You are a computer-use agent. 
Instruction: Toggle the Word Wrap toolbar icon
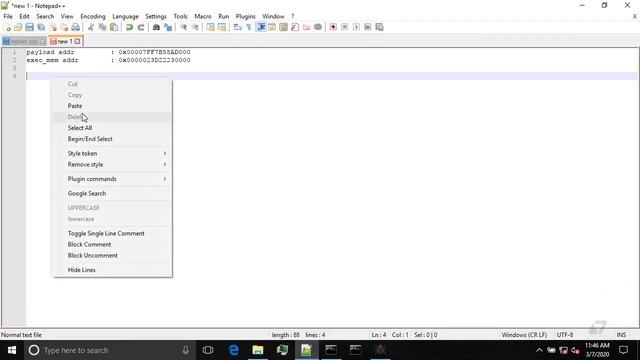click(x=237, y=27)
